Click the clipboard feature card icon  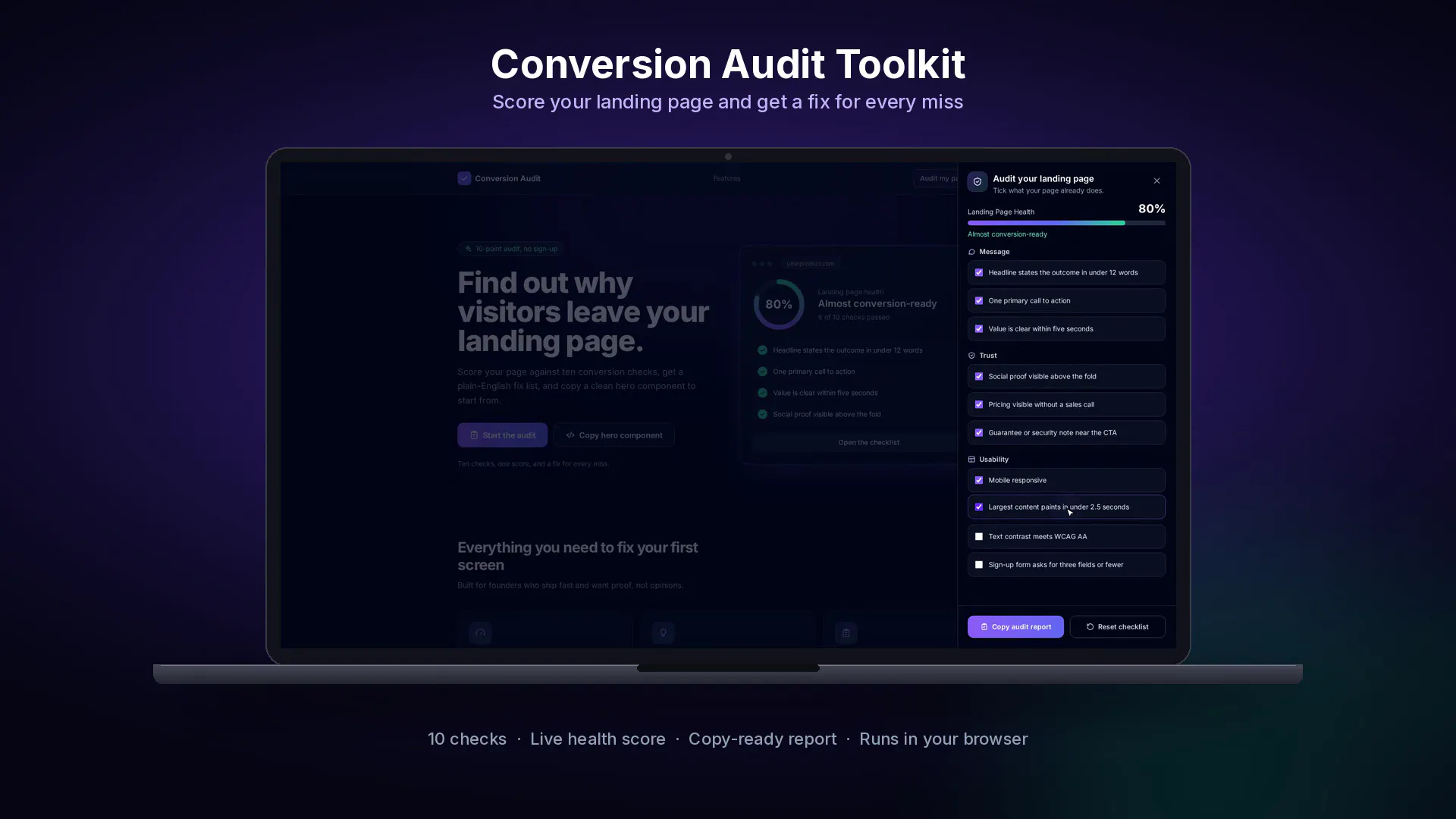tap(846, 632)
